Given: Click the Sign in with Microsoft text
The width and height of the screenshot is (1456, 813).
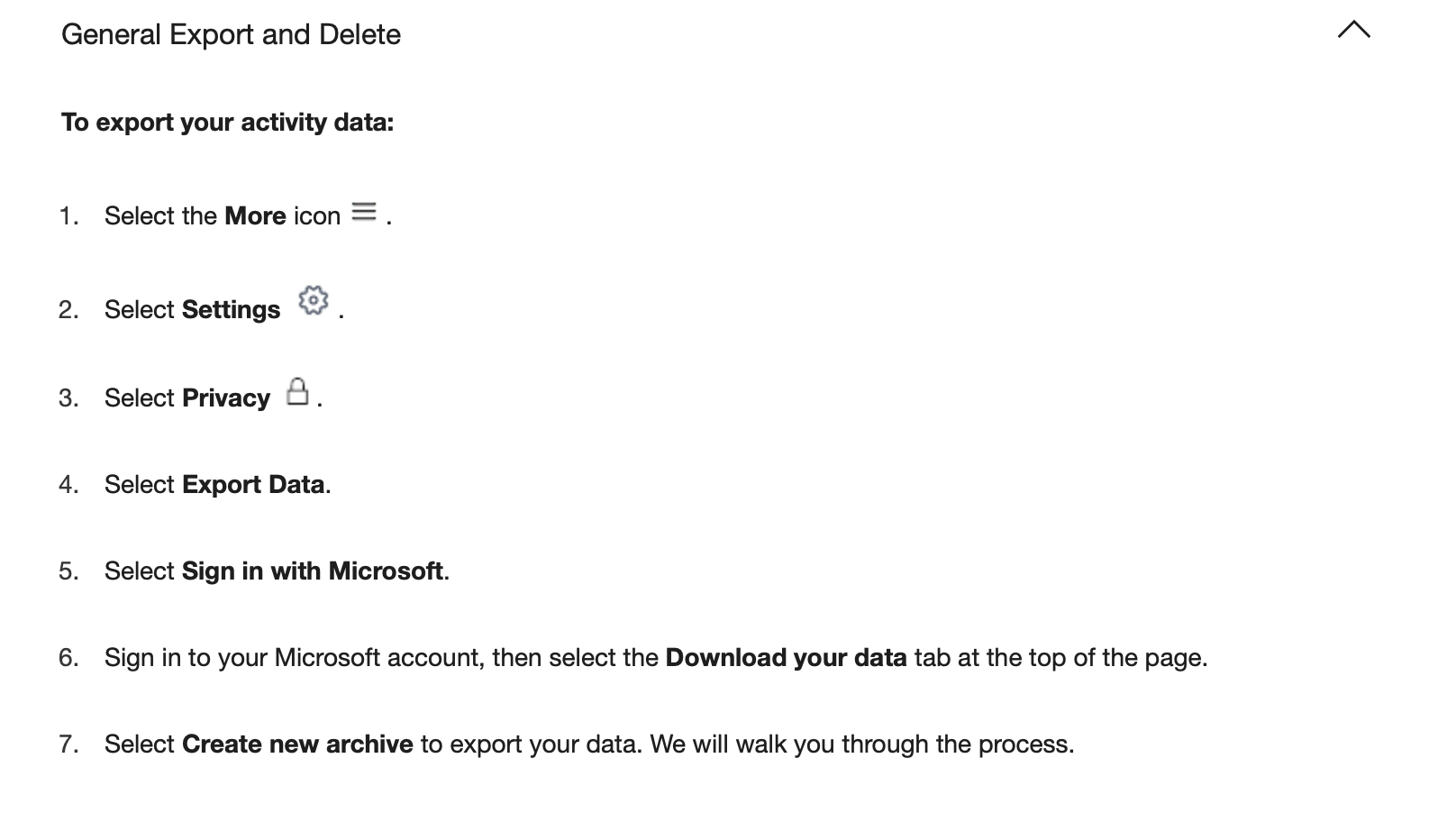Looking at the screenshot, I should tap(312, 571).
